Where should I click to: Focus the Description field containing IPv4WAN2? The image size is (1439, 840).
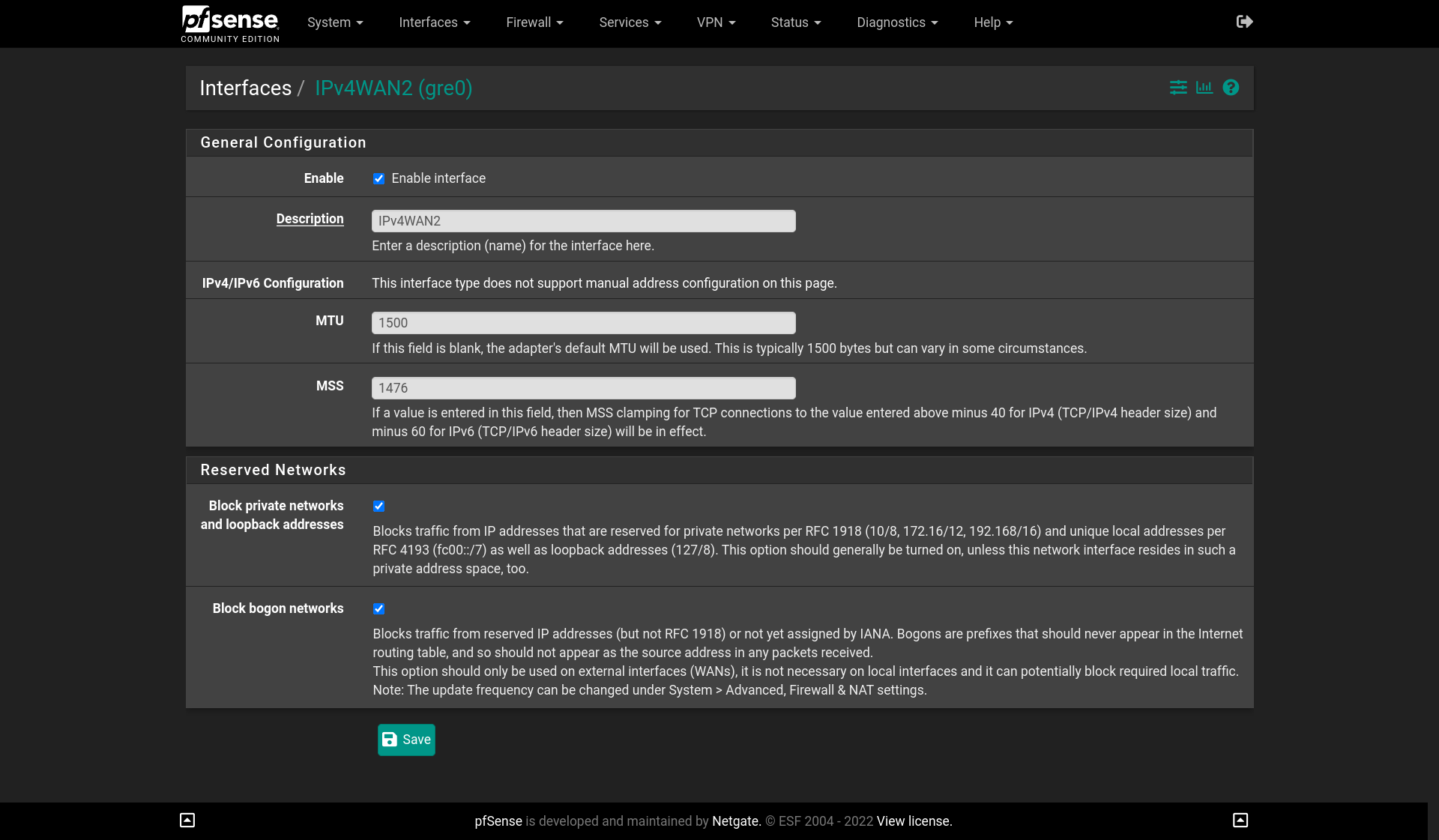coord(584,221)
